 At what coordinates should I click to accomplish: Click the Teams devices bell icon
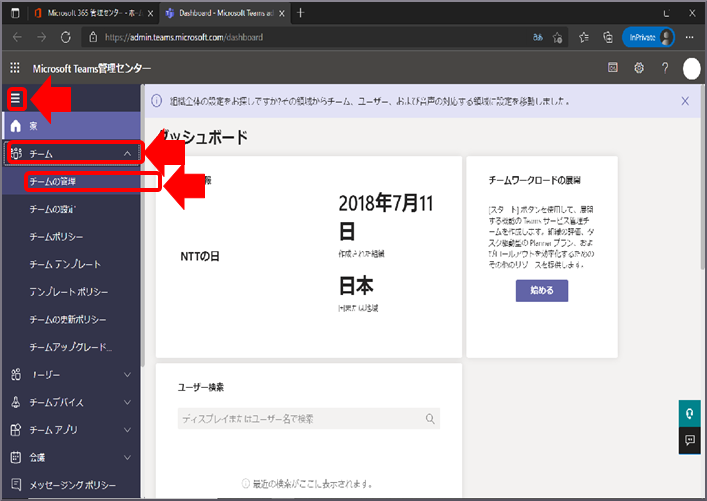[16, 402]
